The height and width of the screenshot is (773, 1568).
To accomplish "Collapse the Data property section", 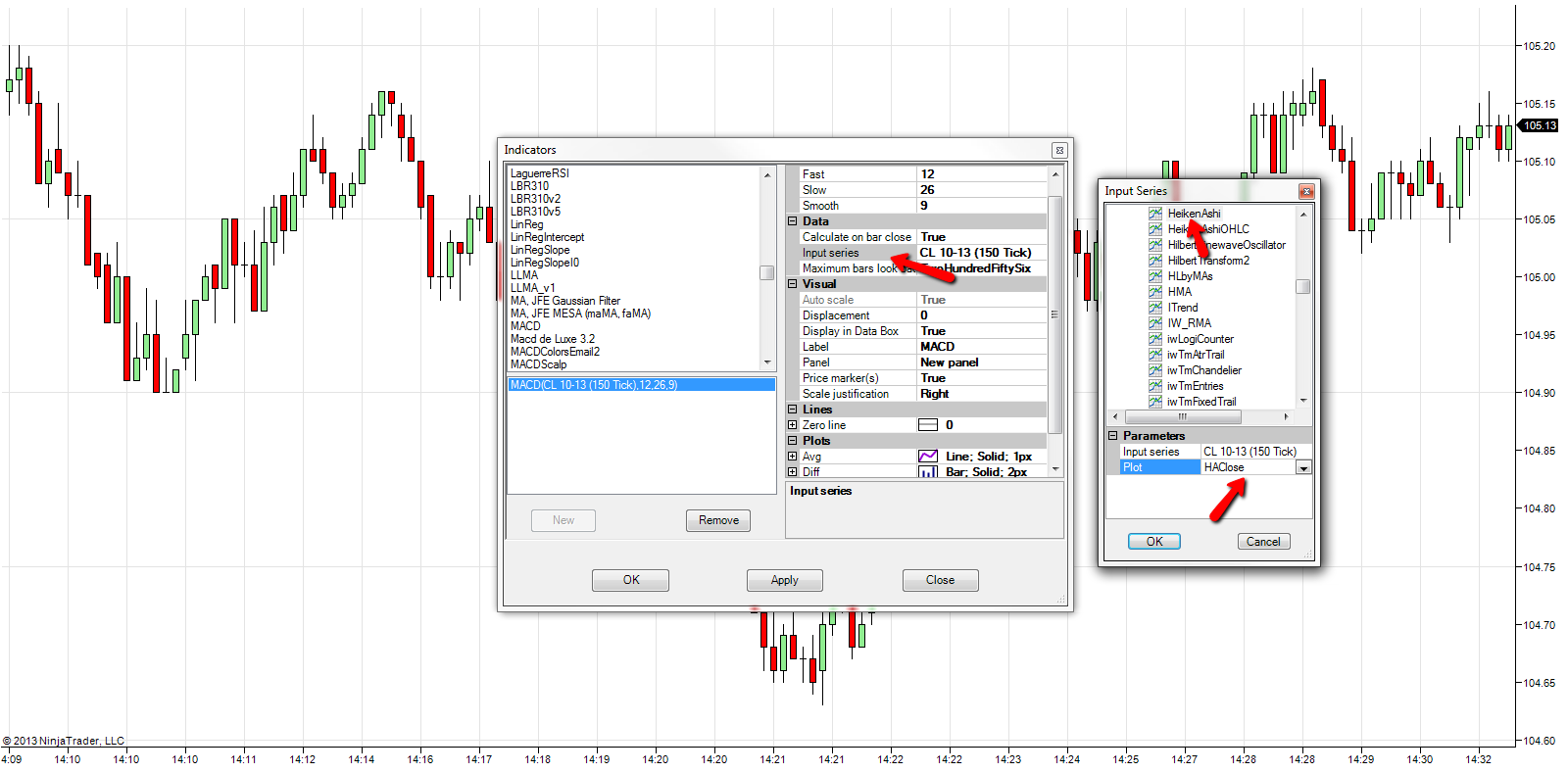I will coord(792,221).
